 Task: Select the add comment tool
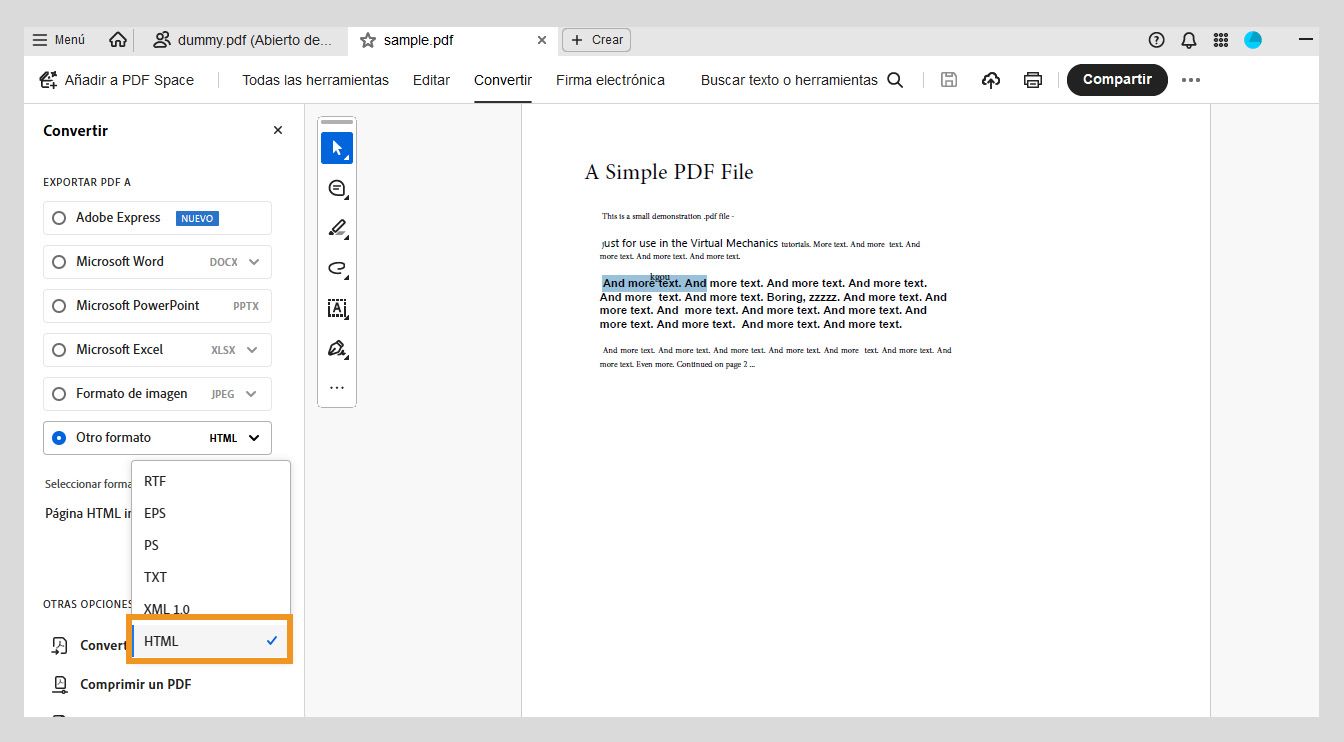click(x=337, y=188)
